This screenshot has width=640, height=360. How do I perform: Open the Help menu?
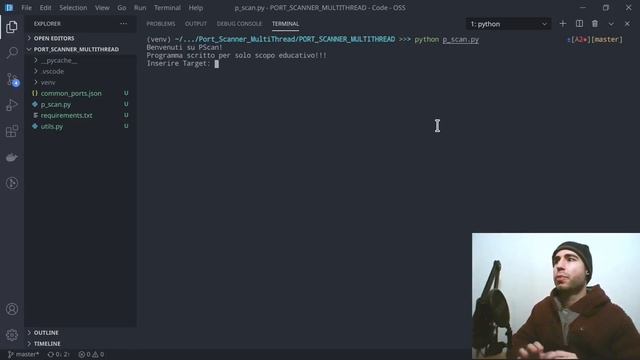point(196,8)
